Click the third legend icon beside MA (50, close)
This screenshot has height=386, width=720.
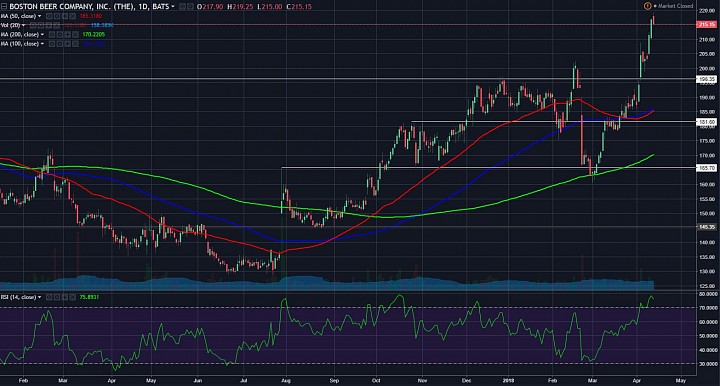(65, 16)
